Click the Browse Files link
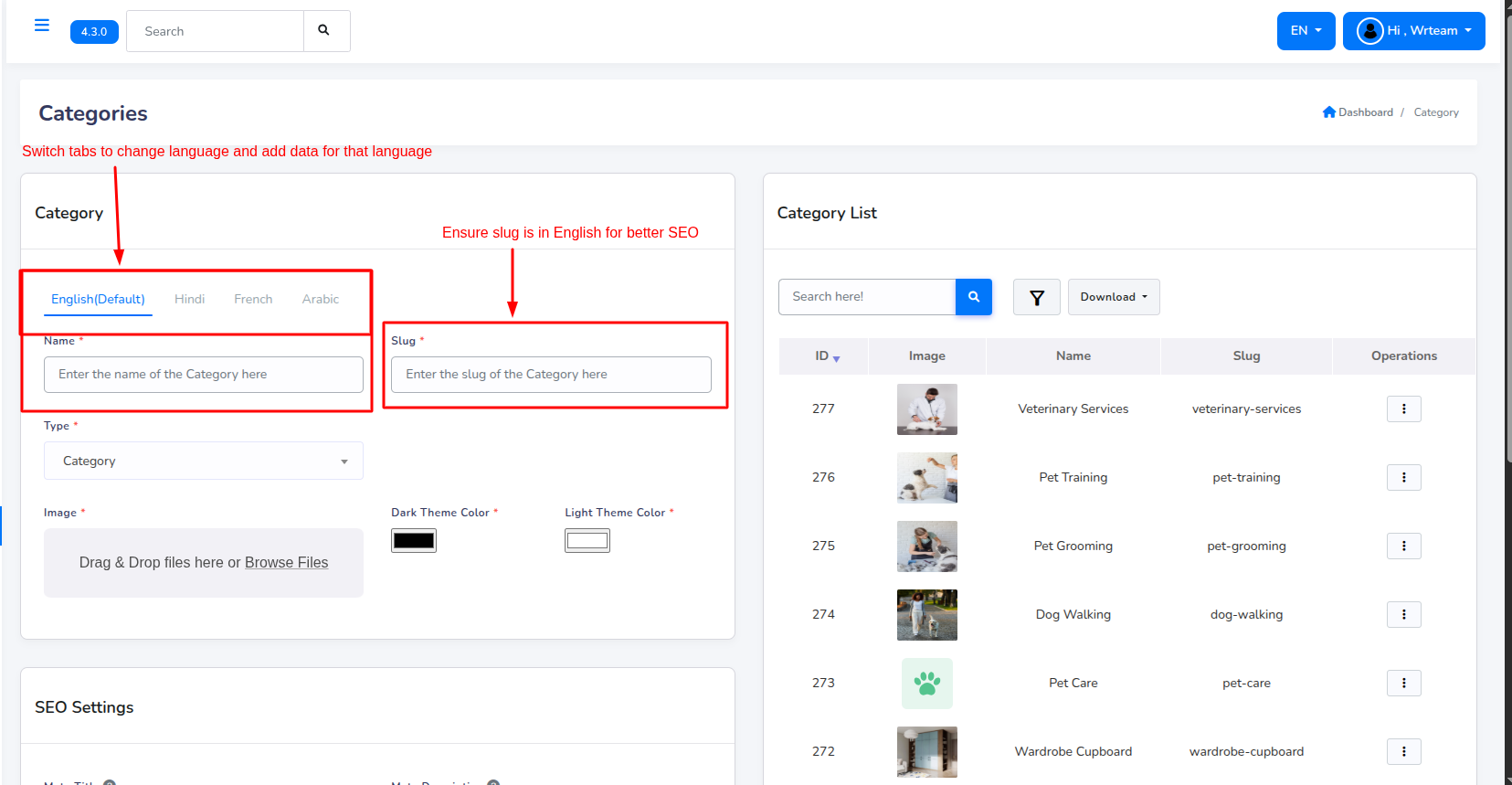The image size is (1512, 785). (286, 563)
